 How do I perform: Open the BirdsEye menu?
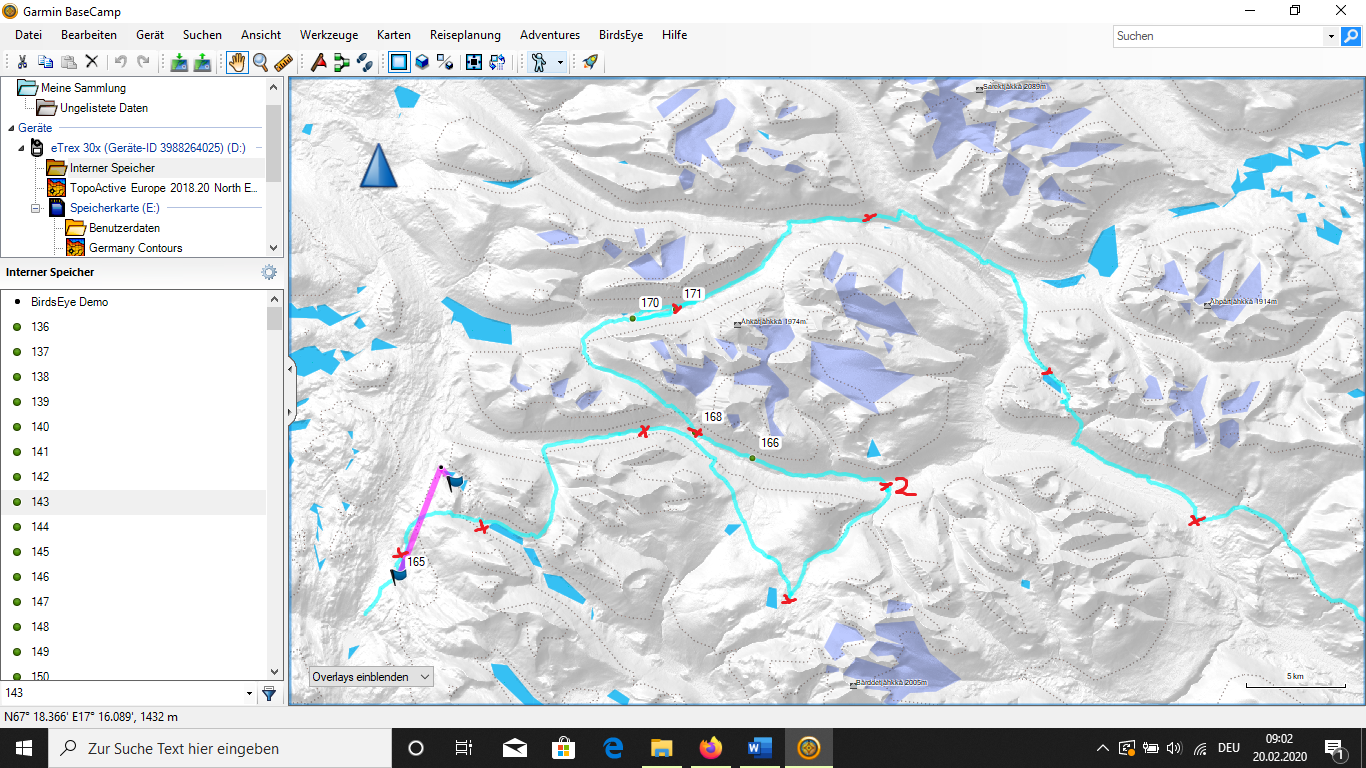coord(621,35)
